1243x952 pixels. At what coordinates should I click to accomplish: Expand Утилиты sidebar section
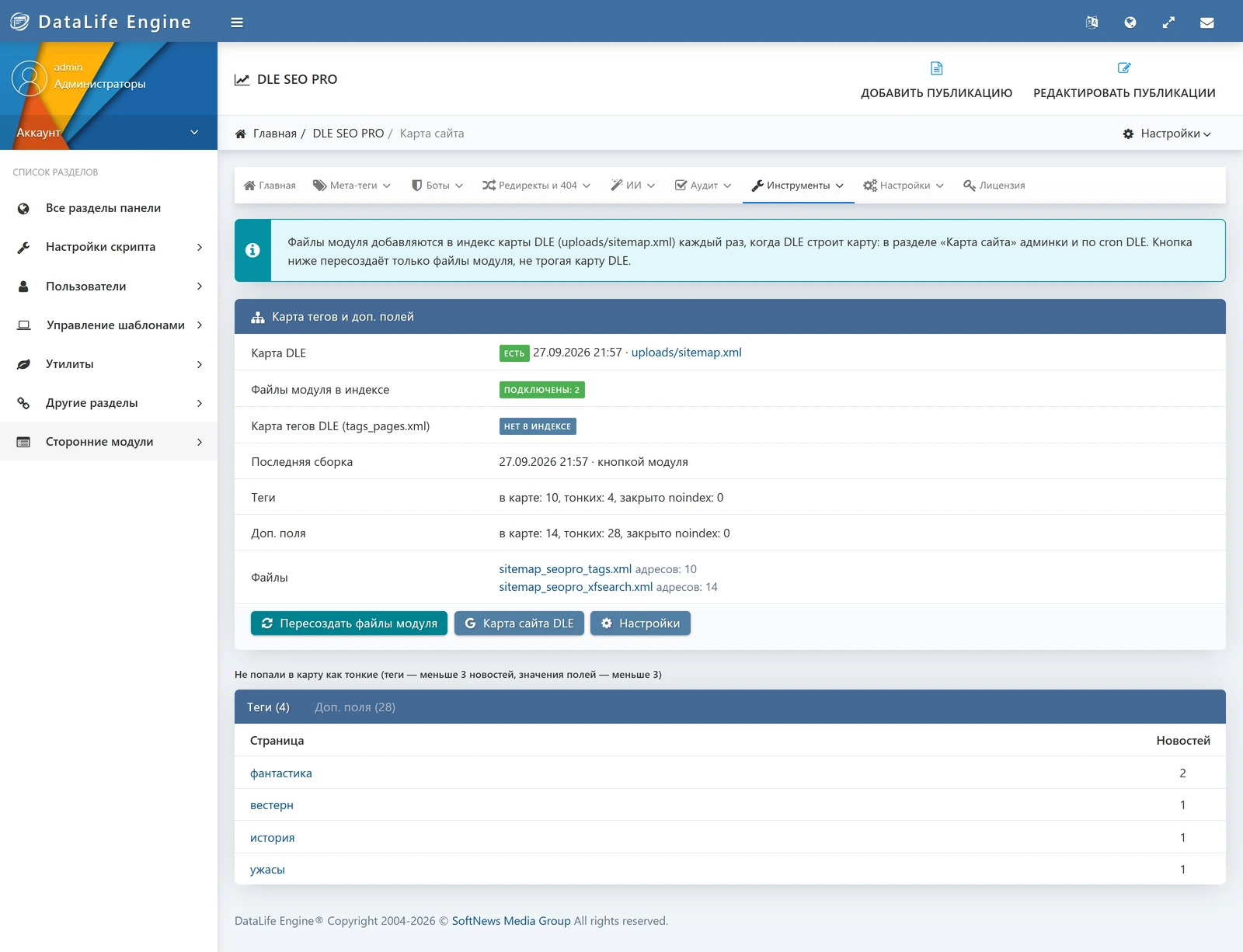(109, 364)
